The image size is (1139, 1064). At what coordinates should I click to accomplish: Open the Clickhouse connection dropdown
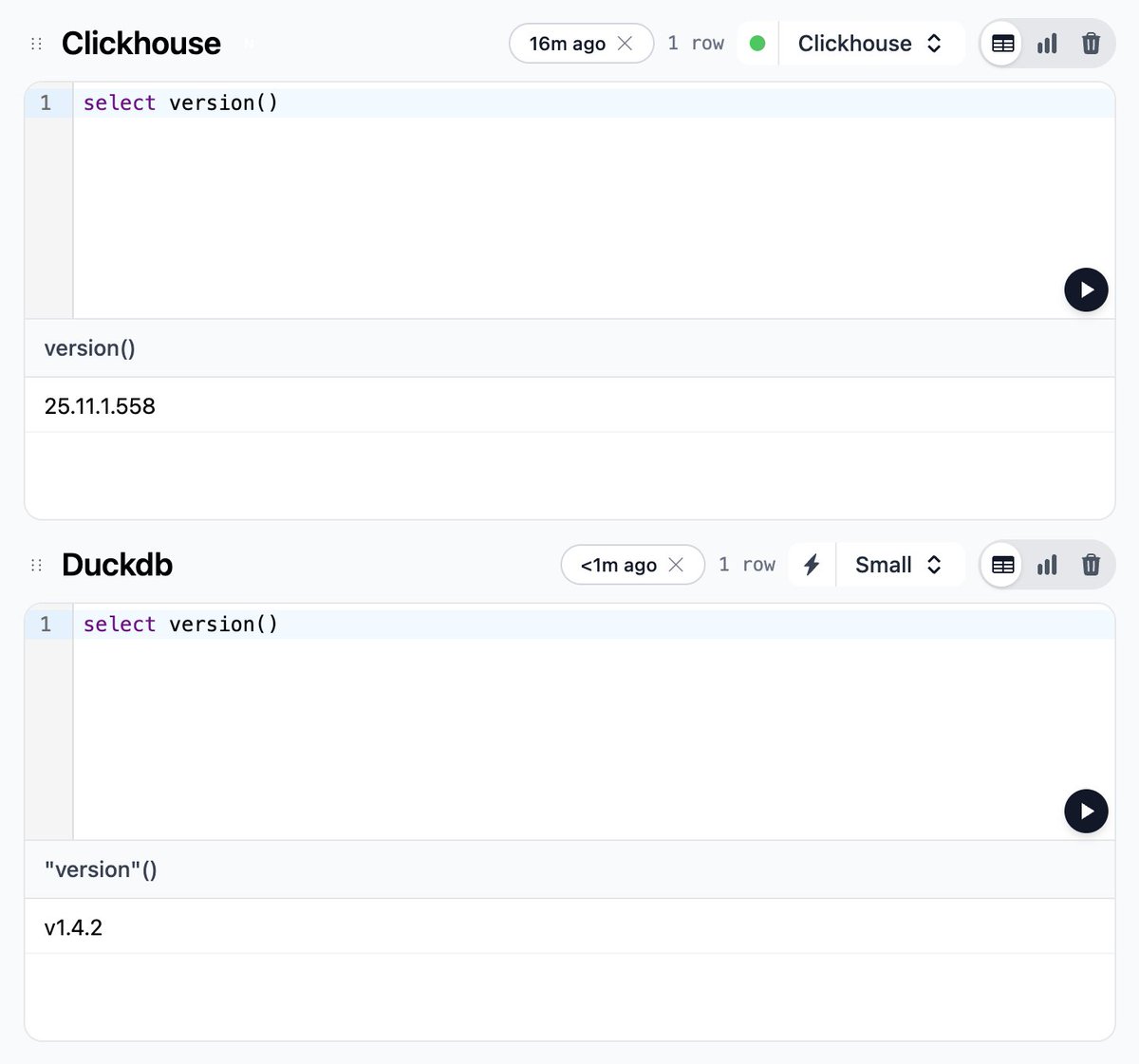(x=870, y=44)
